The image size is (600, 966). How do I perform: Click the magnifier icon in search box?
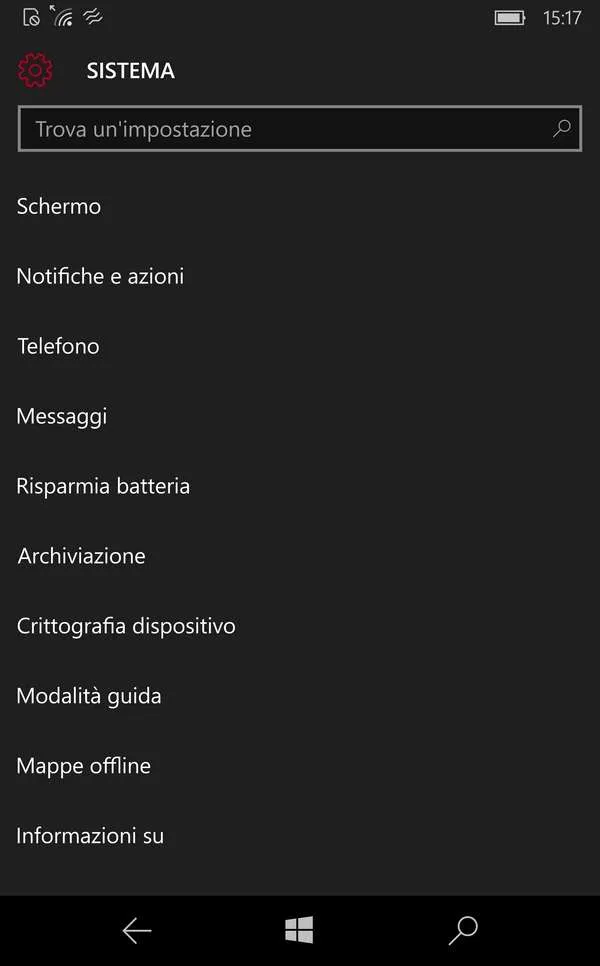(x=561, y=128)
